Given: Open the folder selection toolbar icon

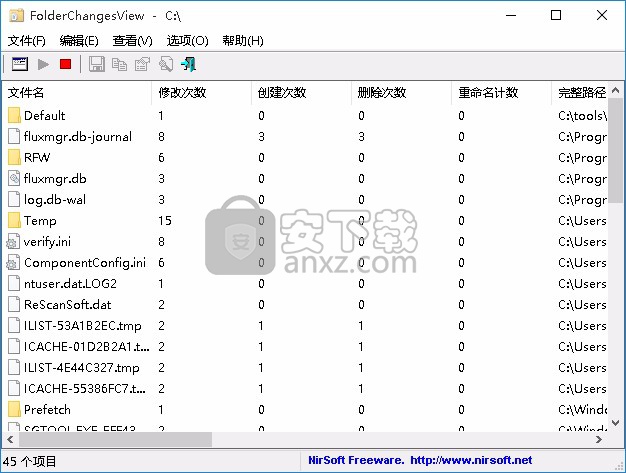Looking at the screenshot, I should (x=20, y=64).
